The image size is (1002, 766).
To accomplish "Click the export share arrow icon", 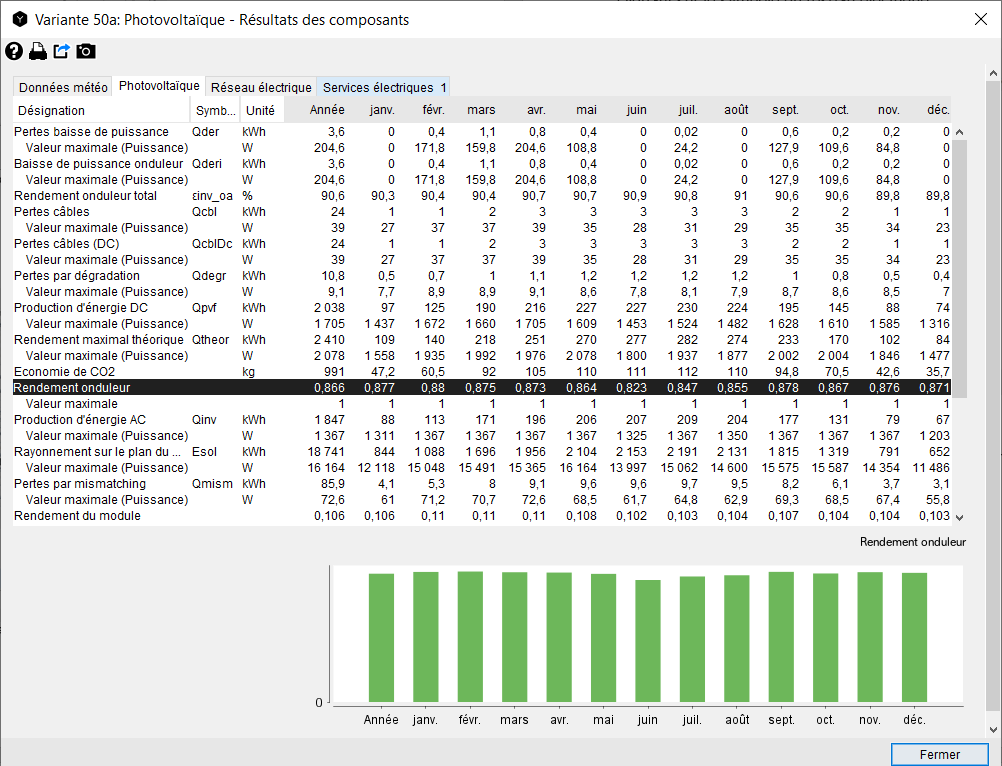I will click(x=62, y=52).
